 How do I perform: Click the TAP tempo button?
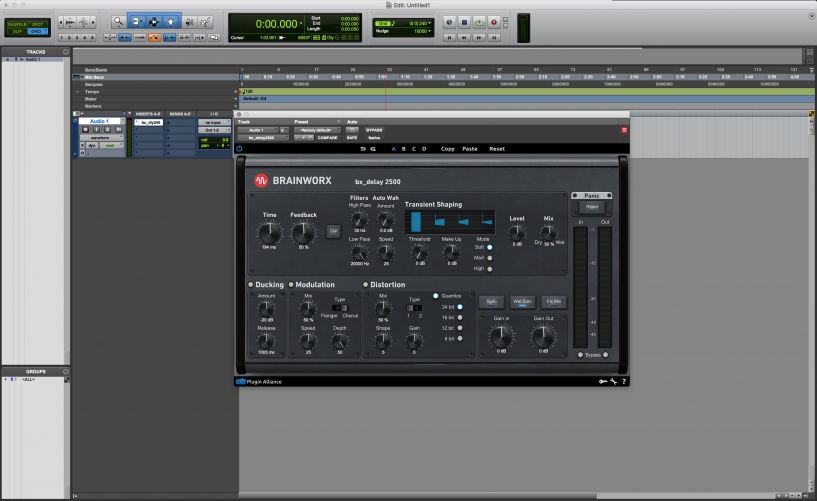coord(333,231)
